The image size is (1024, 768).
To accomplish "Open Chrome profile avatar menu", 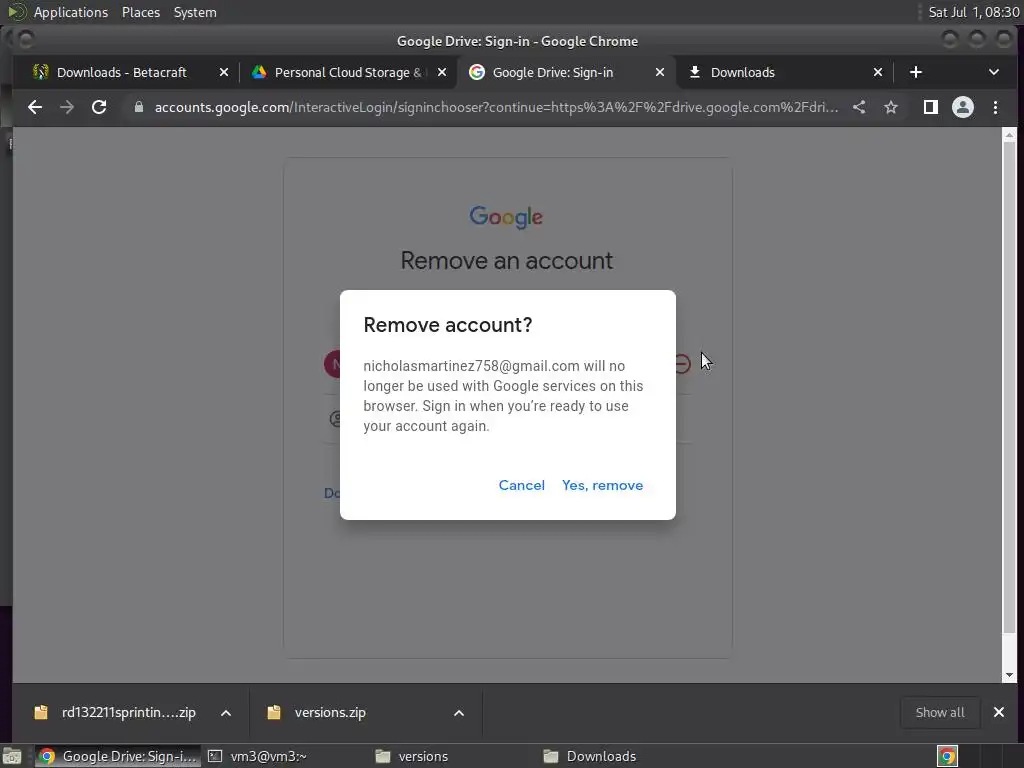I will click(x=963, y=107).
